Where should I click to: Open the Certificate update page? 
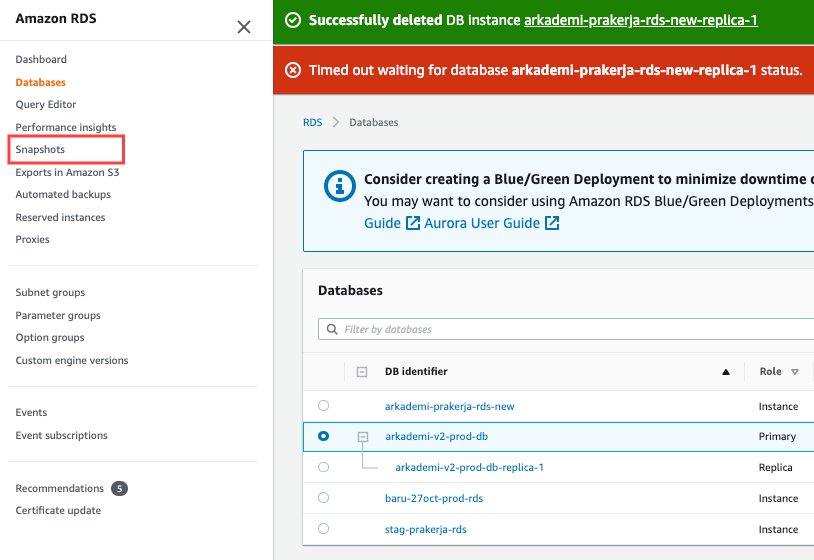[x=58, y=510]
